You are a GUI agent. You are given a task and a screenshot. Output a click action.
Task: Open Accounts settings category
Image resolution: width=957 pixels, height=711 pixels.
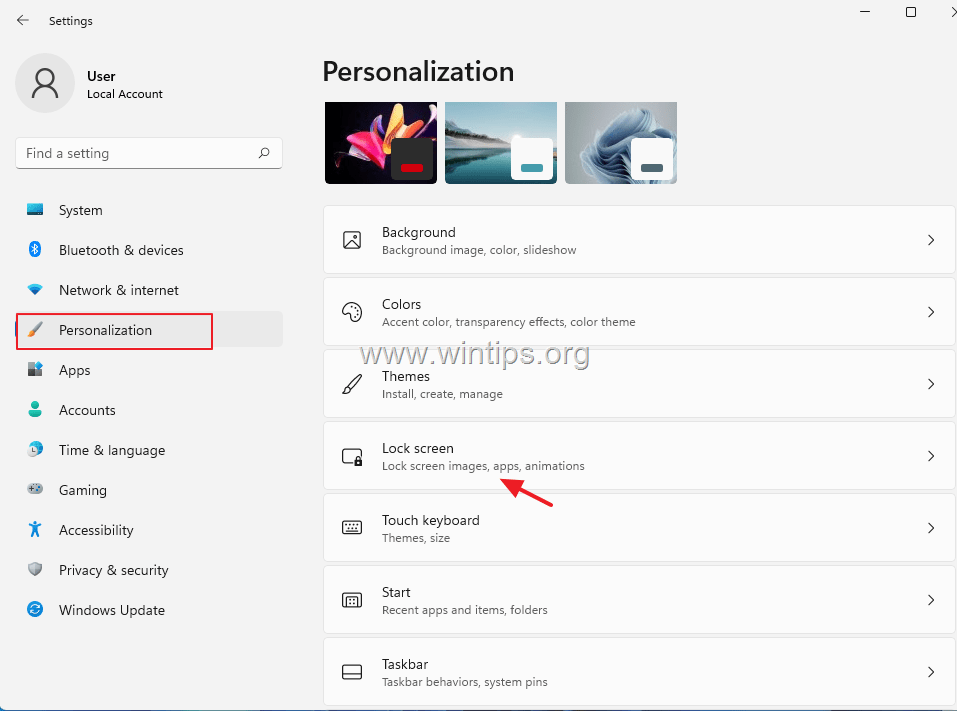149,410
